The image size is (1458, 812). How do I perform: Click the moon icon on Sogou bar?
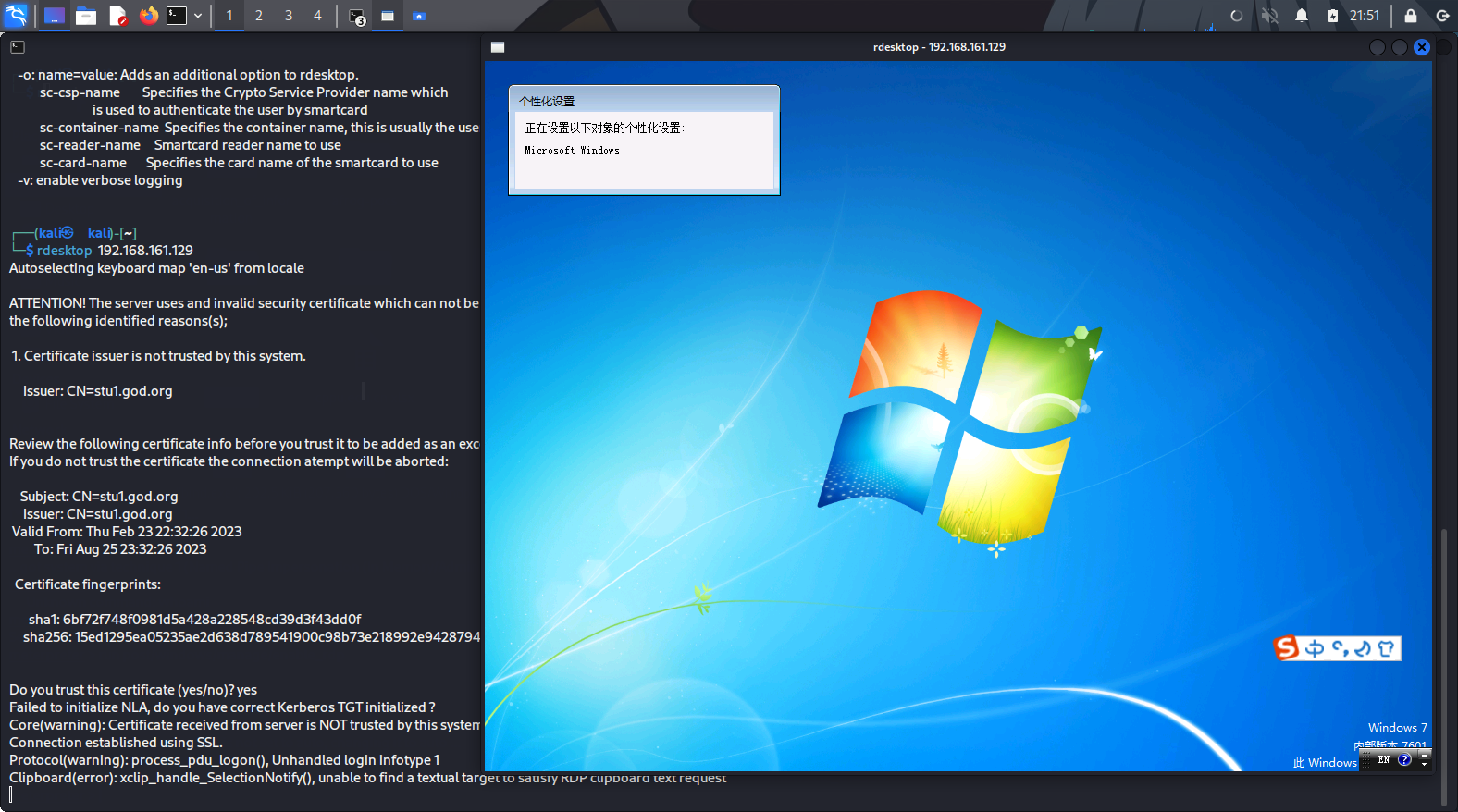(x=1362, y=649)
